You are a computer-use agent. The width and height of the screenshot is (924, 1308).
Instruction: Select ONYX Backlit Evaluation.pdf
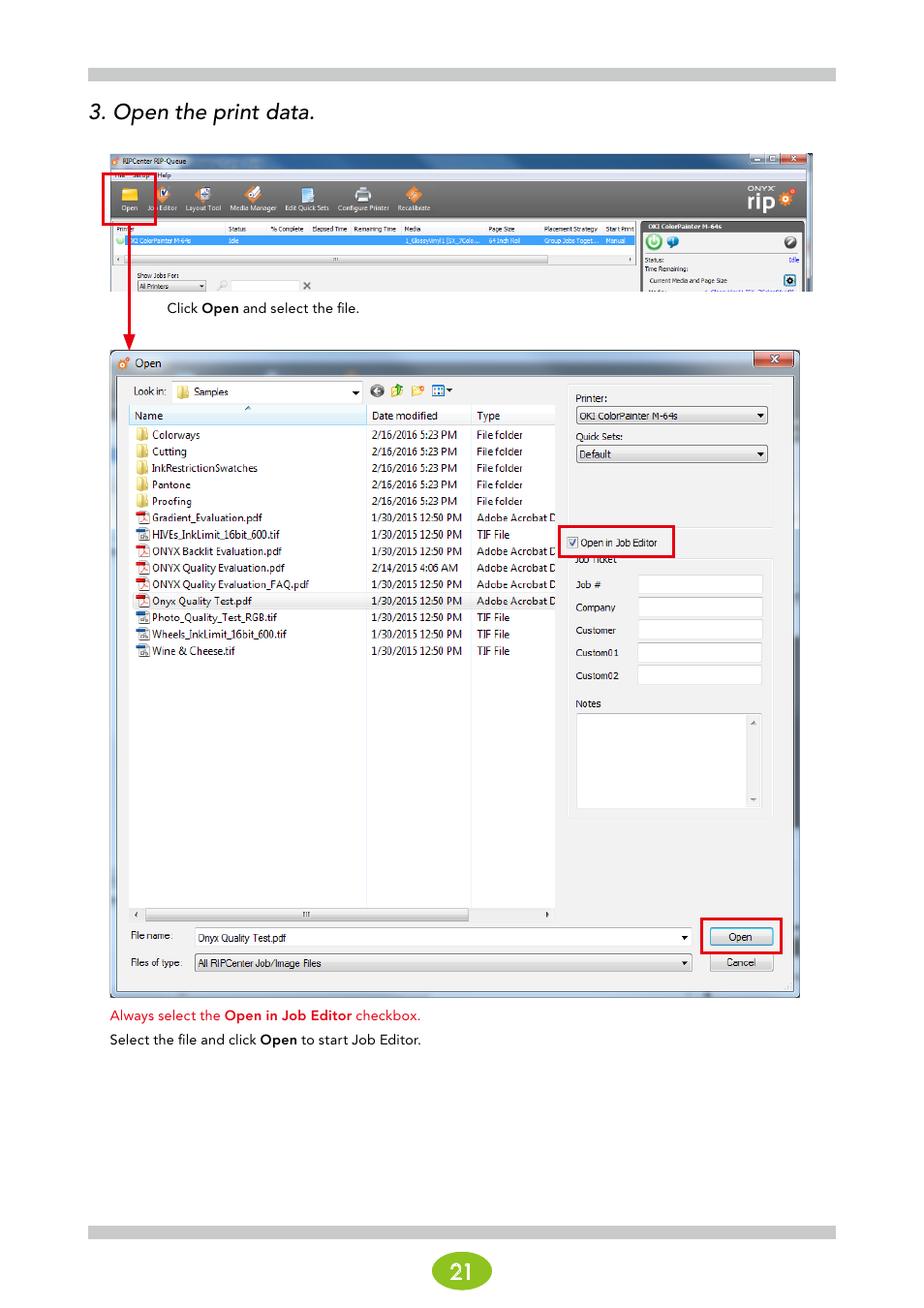click(208, 551)
